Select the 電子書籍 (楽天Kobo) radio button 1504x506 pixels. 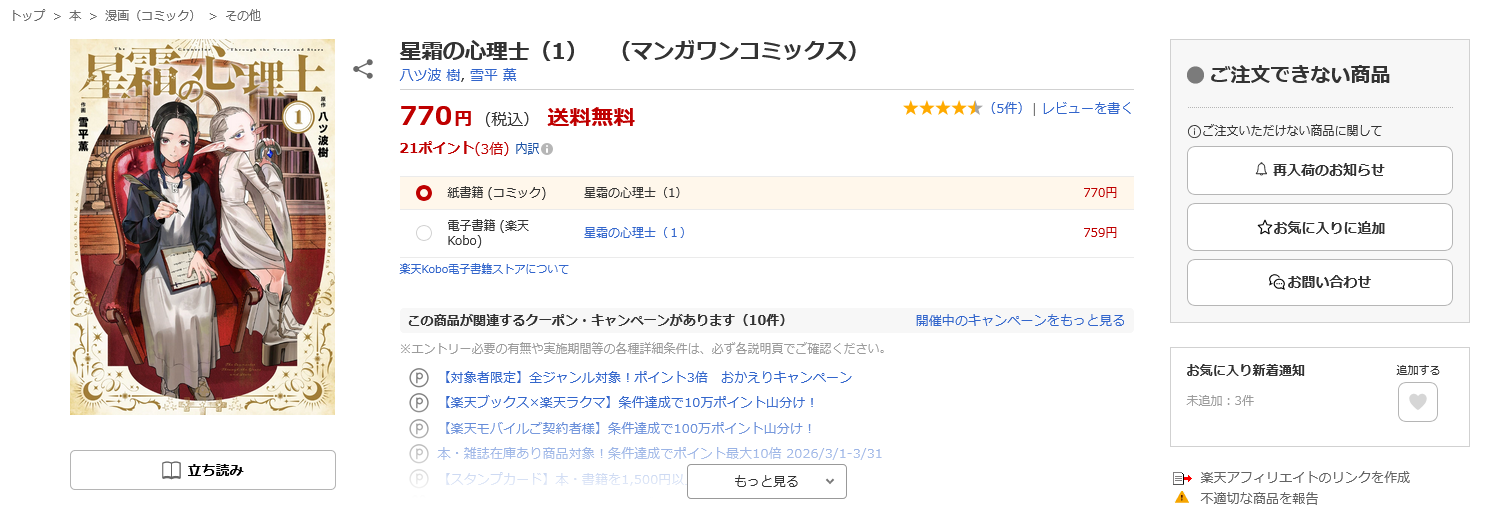click(x=424, y=233)
